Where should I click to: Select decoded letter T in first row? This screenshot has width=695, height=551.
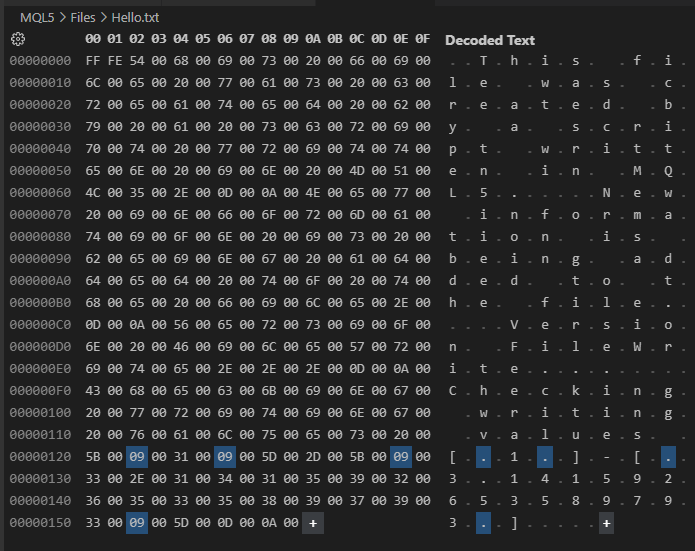tap(483, 61)
